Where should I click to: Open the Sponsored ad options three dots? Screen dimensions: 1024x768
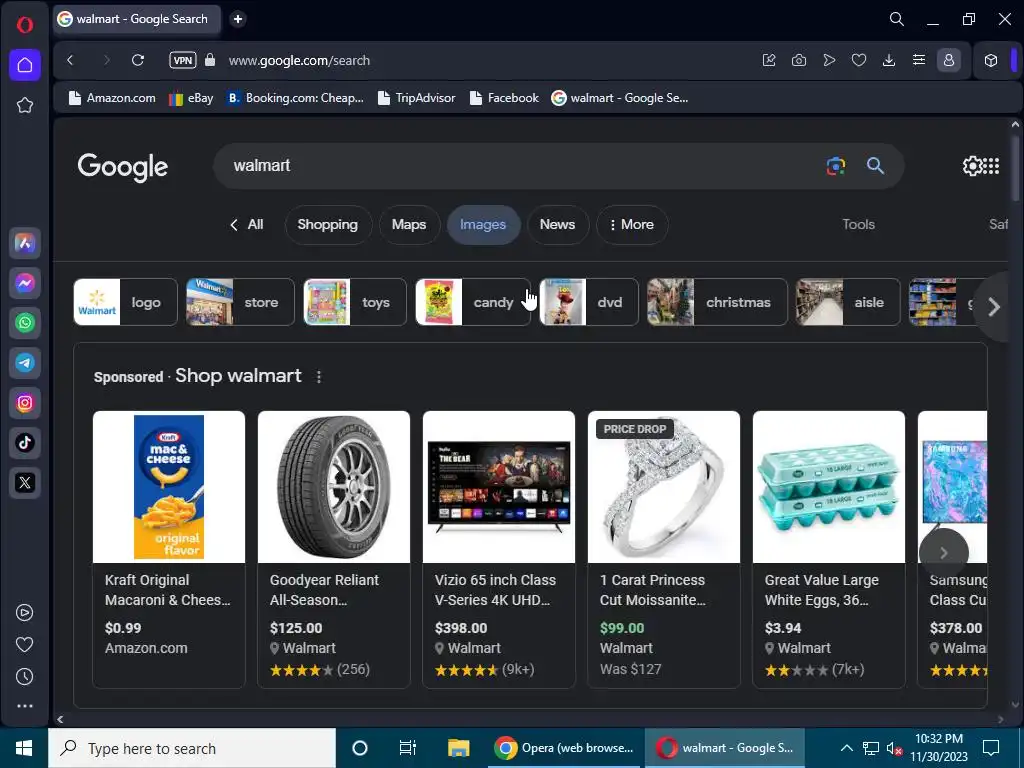click(x=319, y=377)
